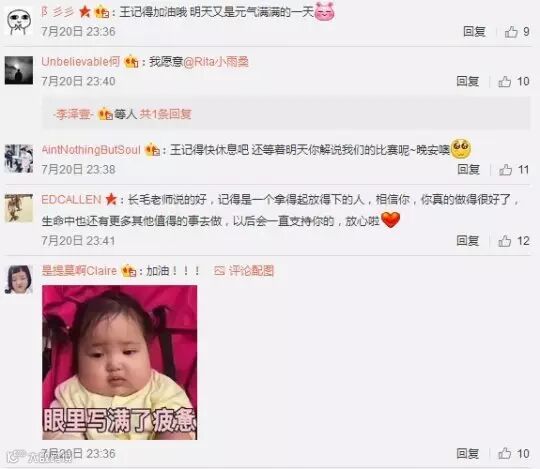Screen dimensions: 540x469
Task: Open EDCALLEN's profile avatar
Action: coord(19,208)
